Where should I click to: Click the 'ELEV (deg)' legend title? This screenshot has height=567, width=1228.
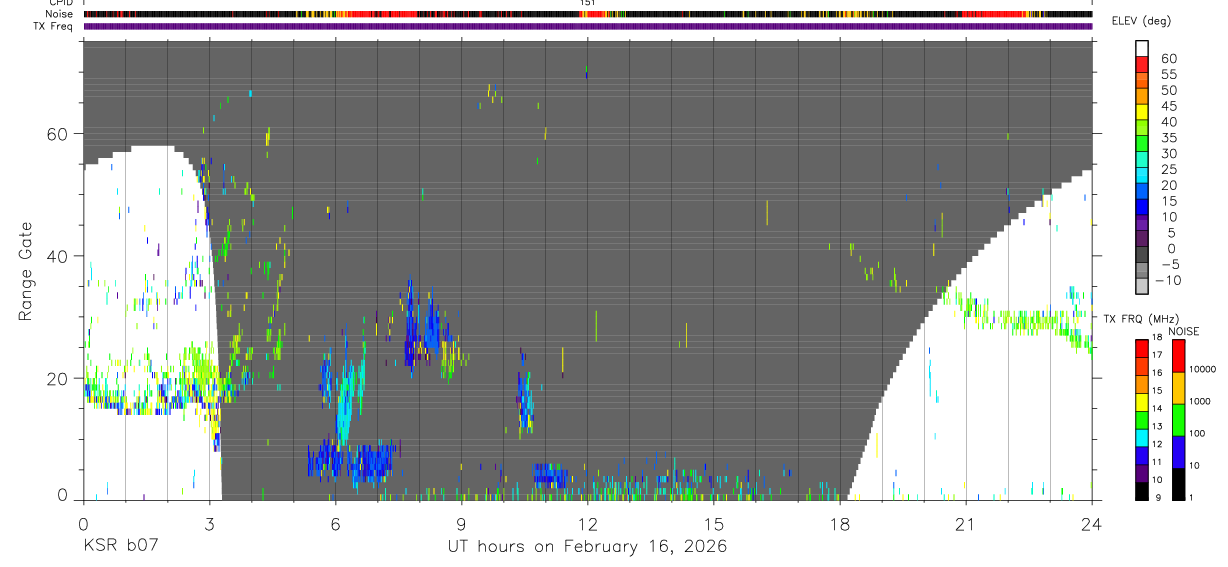click(1141, 21)
